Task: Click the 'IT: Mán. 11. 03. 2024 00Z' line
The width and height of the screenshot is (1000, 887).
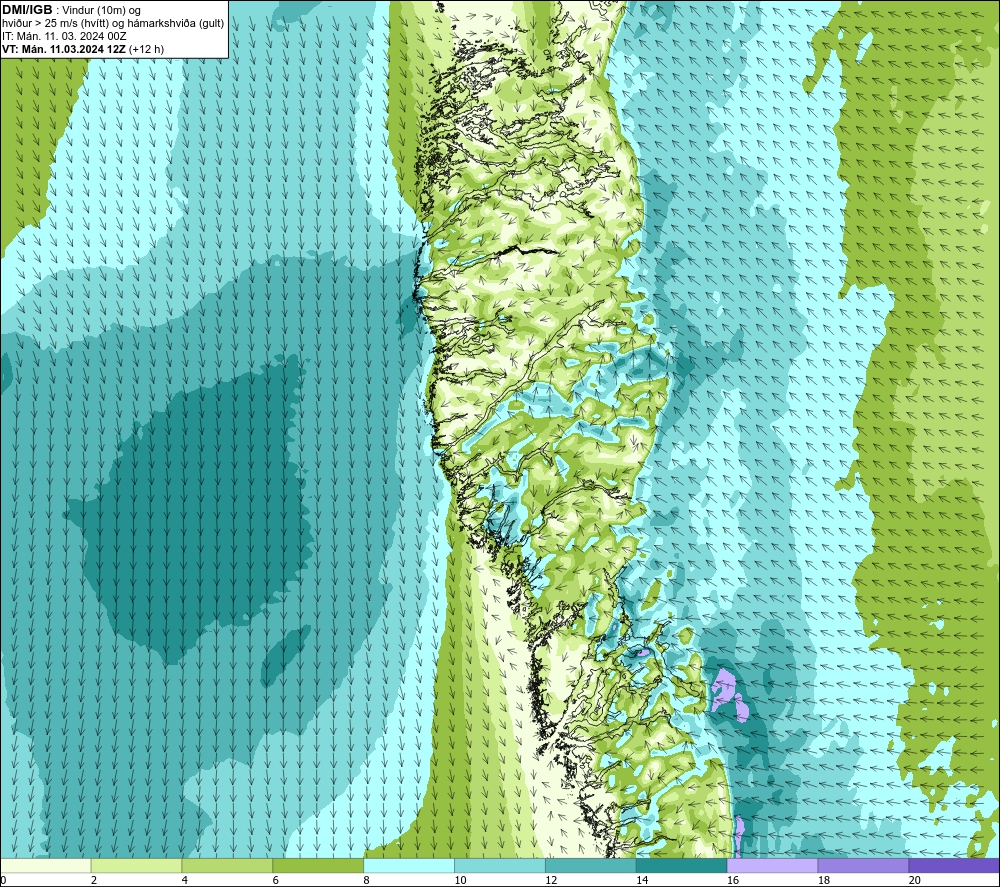Action: point(64,36)
